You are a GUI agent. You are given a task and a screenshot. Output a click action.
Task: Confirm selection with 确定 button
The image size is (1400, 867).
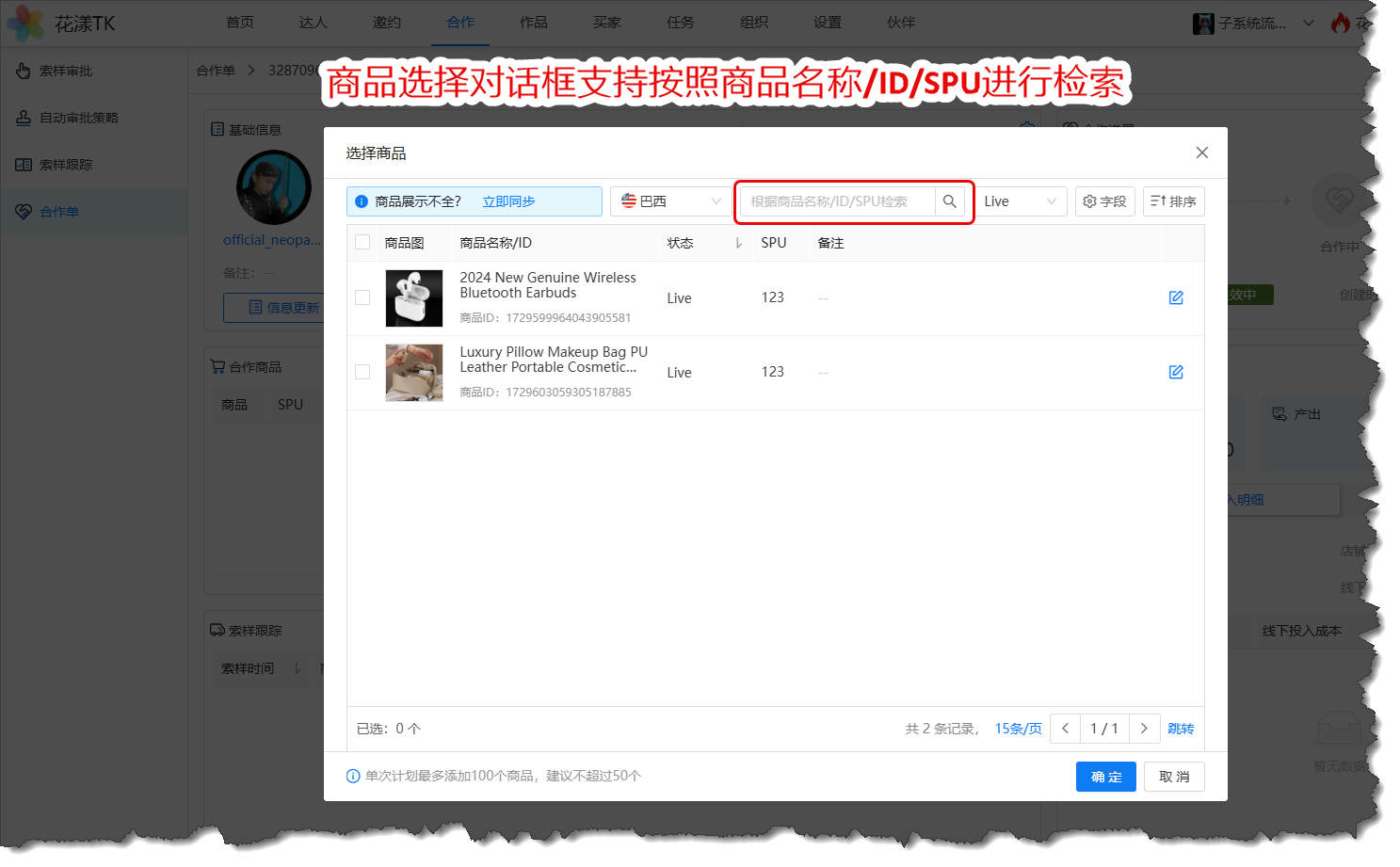pyautogui.click(x=1105, y=777)
